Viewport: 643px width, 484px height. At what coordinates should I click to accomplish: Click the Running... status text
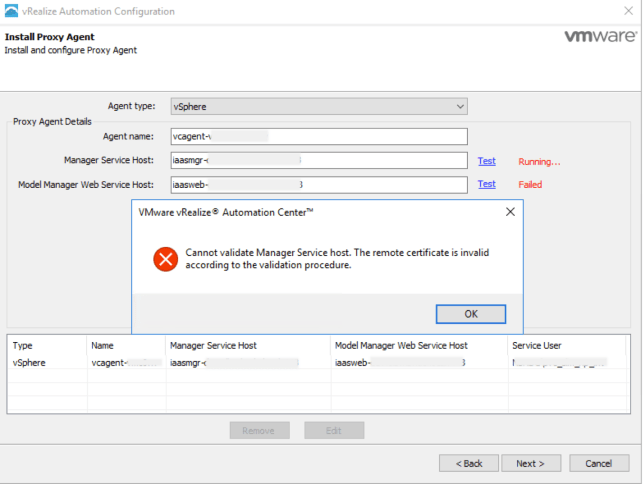(x=539, y=162)
